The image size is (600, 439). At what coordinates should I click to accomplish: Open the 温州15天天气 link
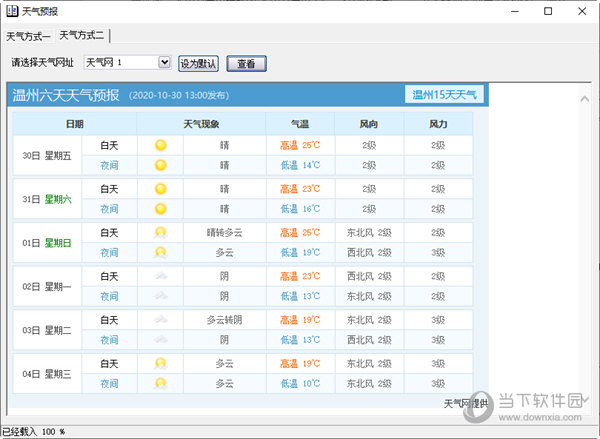point(445,95)
